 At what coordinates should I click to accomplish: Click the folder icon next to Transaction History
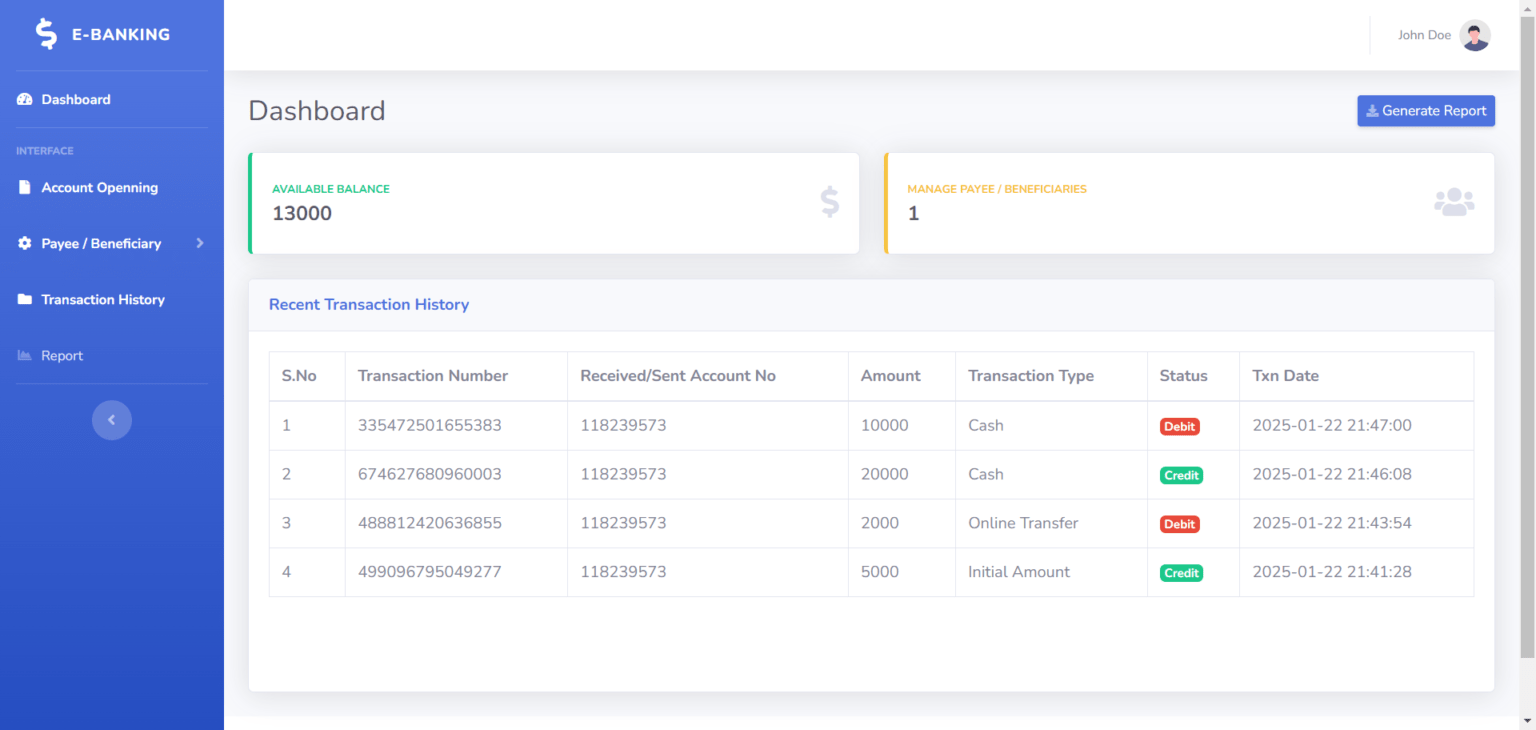point(23,299)
